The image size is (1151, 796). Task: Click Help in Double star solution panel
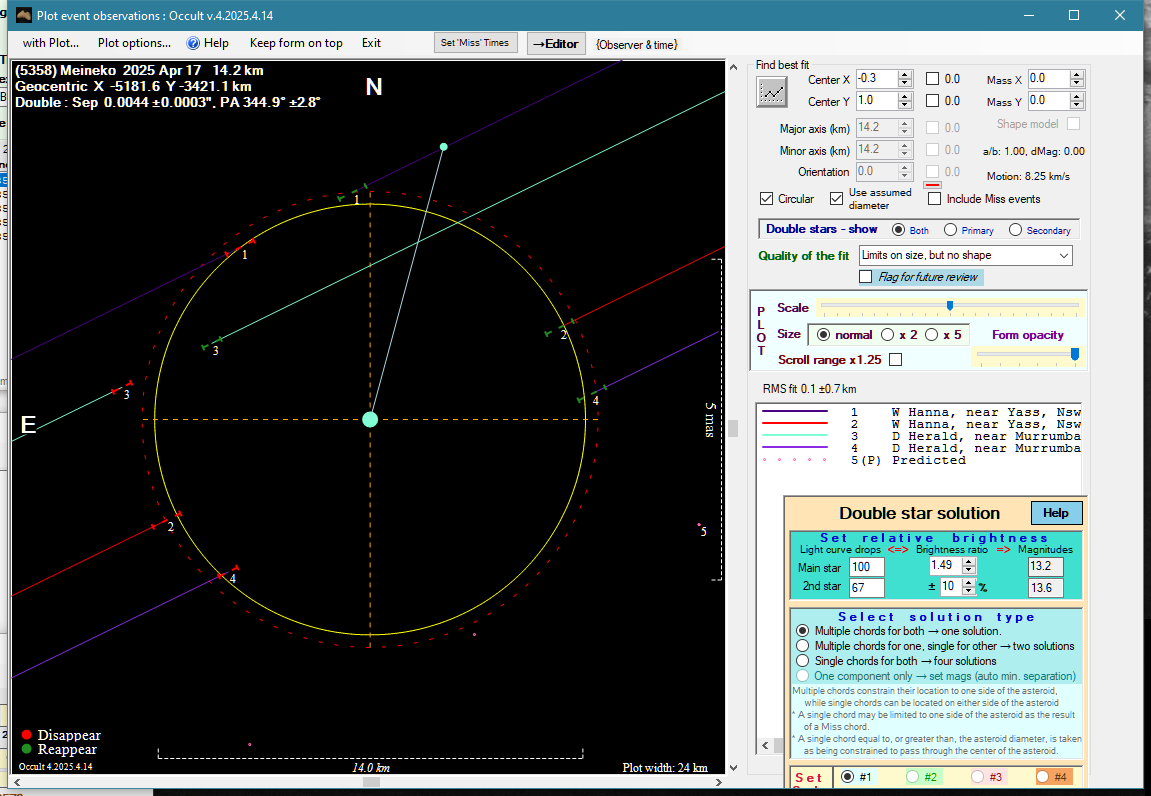pyautogui.click(x=1056, y=513)
